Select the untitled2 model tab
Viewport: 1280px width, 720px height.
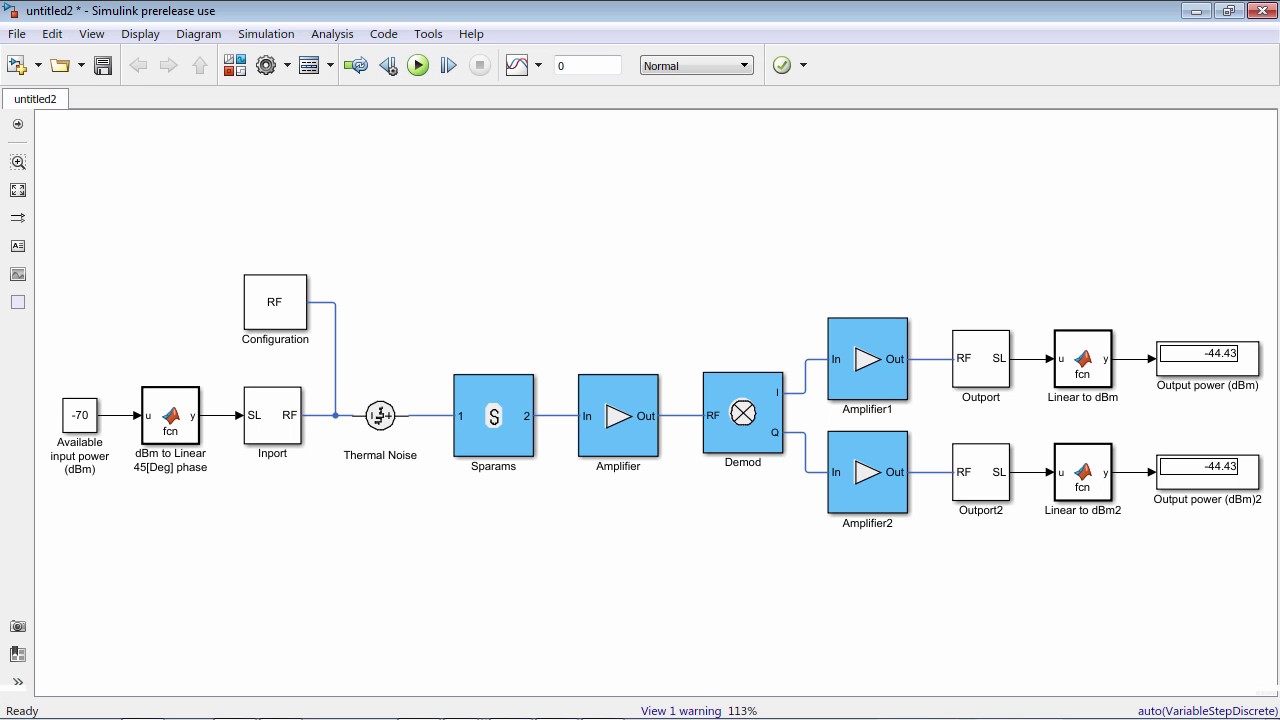click(x=35, y=99)
